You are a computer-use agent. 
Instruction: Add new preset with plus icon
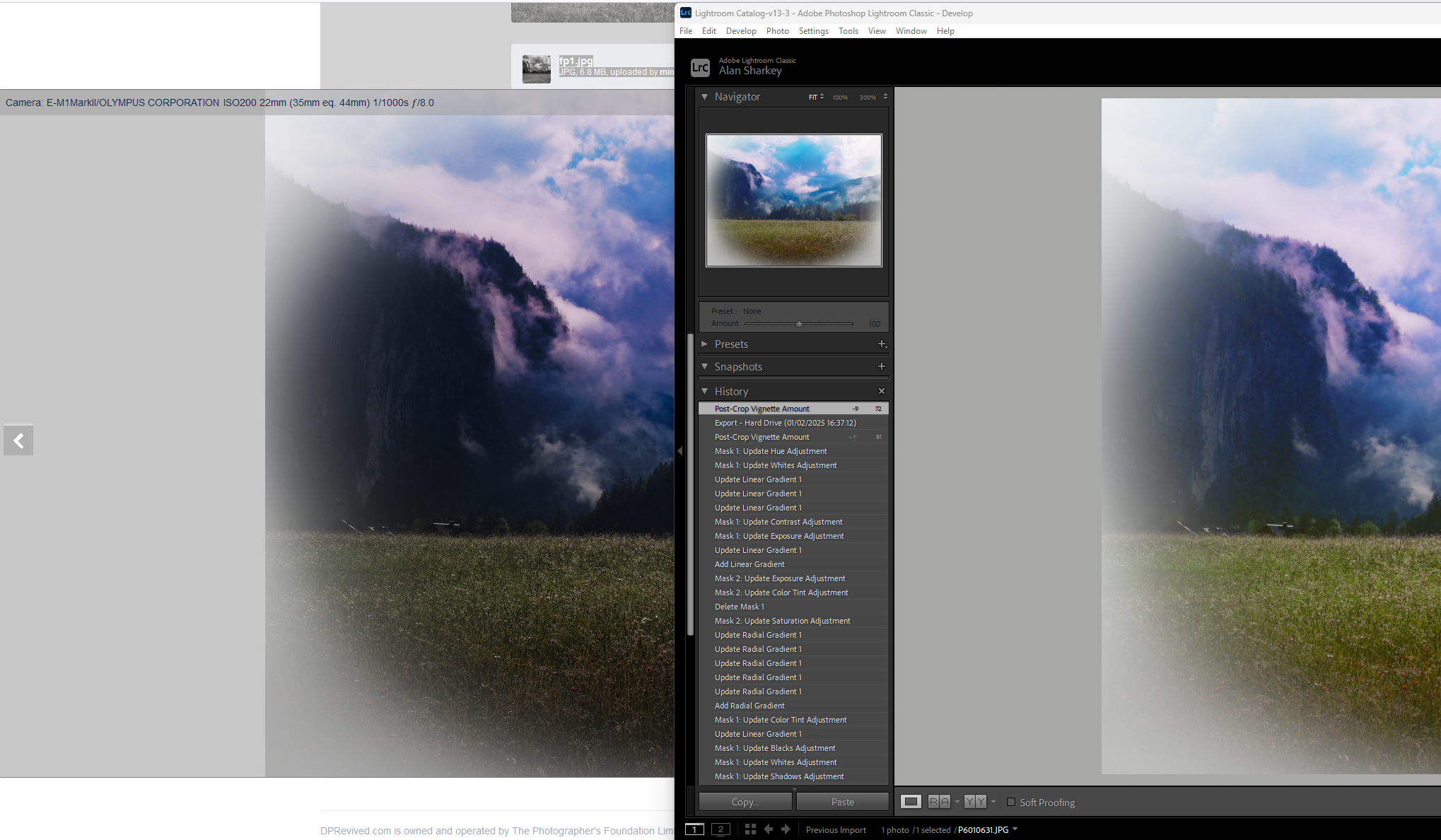pos(882,344)
